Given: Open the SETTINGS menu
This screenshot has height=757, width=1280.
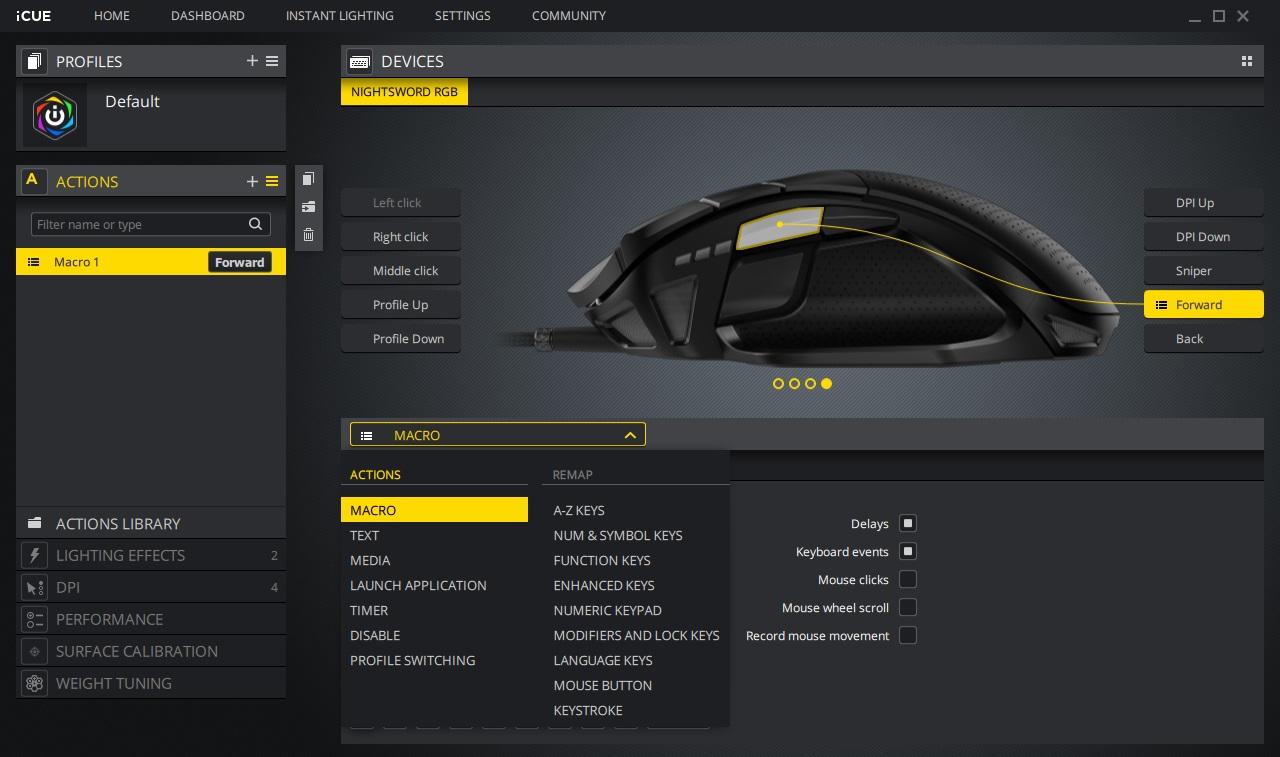Looking at the screenshot, I should tap(463, 16).
